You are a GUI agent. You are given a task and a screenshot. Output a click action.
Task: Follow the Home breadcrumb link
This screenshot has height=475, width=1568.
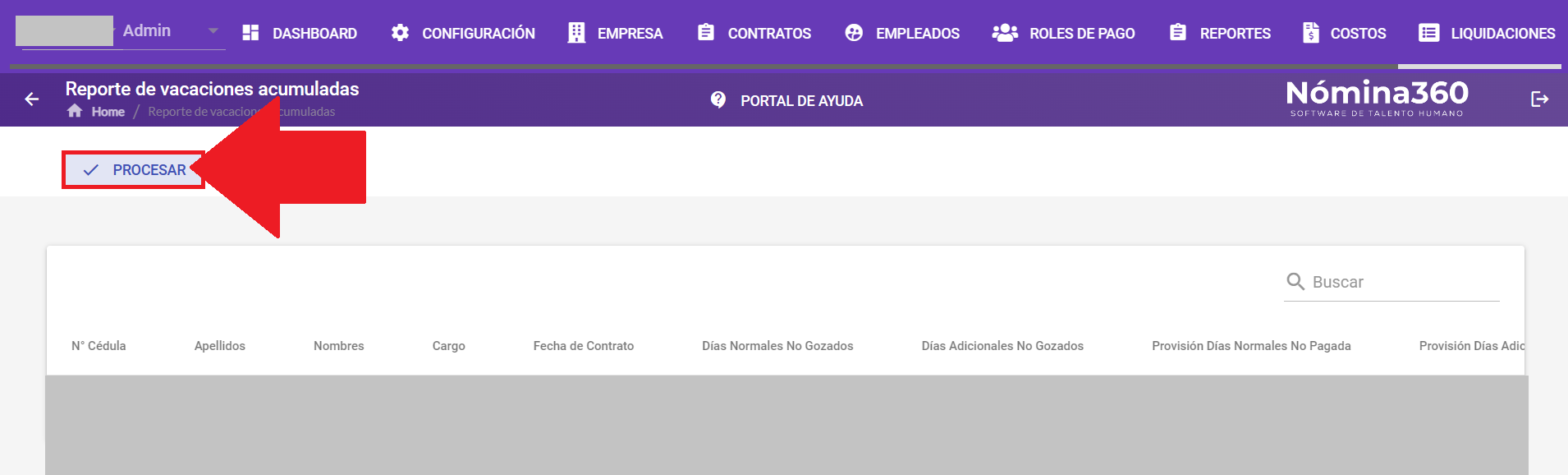coord(108,112)
